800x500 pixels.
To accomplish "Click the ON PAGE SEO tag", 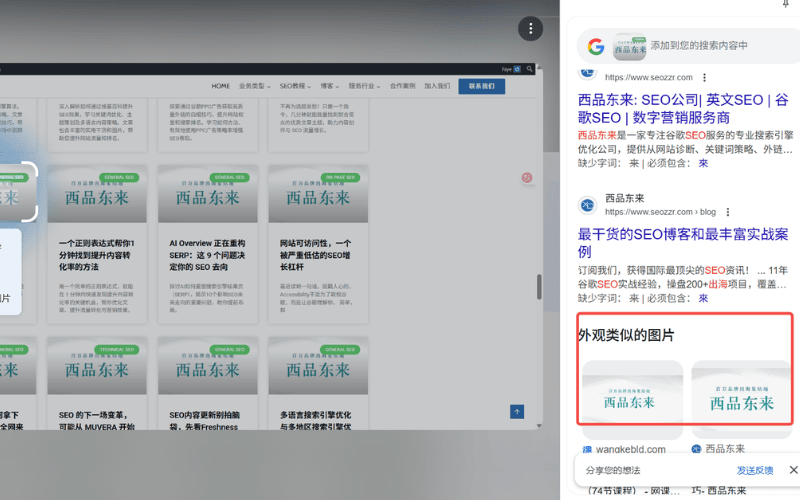I will (340, 178).
